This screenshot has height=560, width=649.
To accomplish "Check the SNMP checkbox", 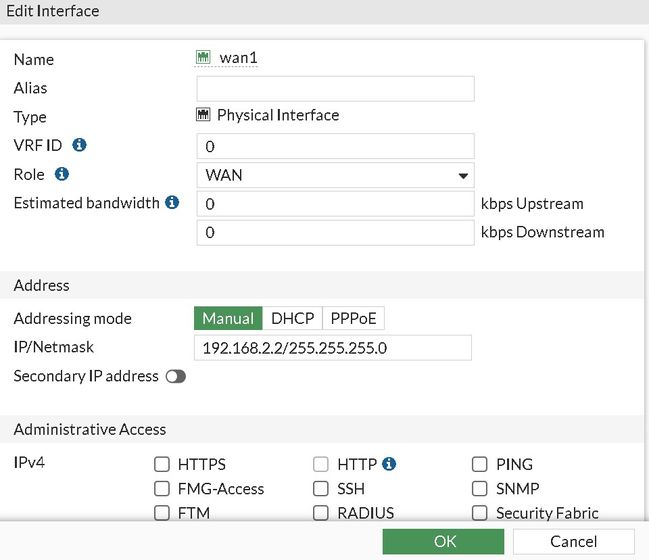I will pyautogui.click(x=479, y=489).
